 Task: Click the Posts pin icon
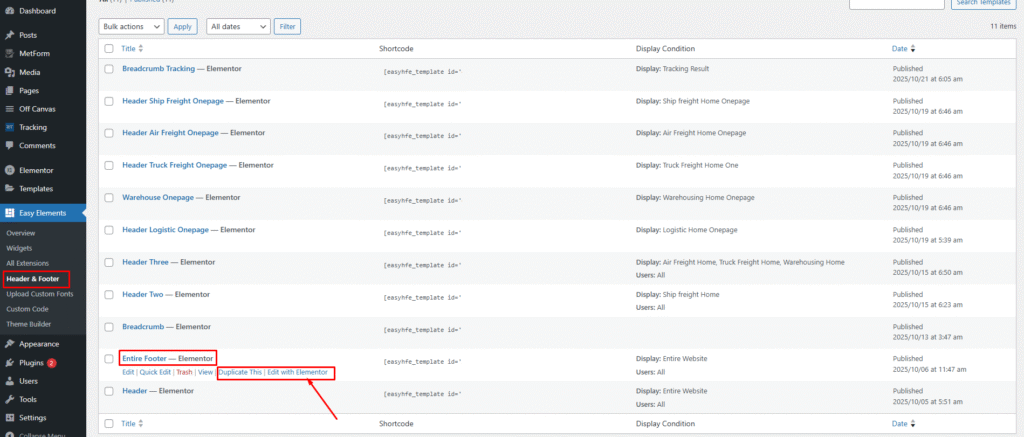click(x=9, y=35)
